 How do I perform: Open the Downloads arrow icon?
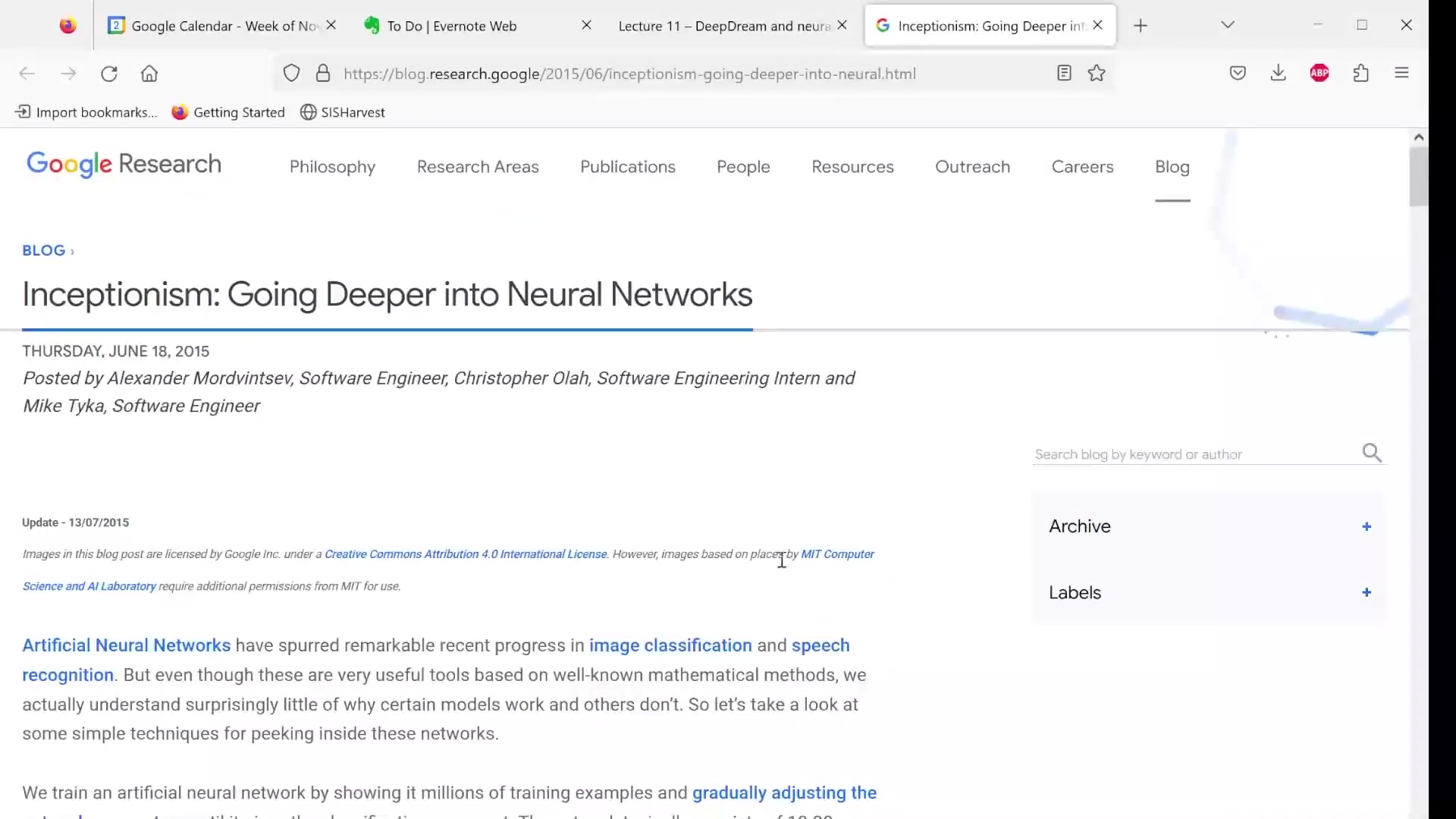point(1279,74)
